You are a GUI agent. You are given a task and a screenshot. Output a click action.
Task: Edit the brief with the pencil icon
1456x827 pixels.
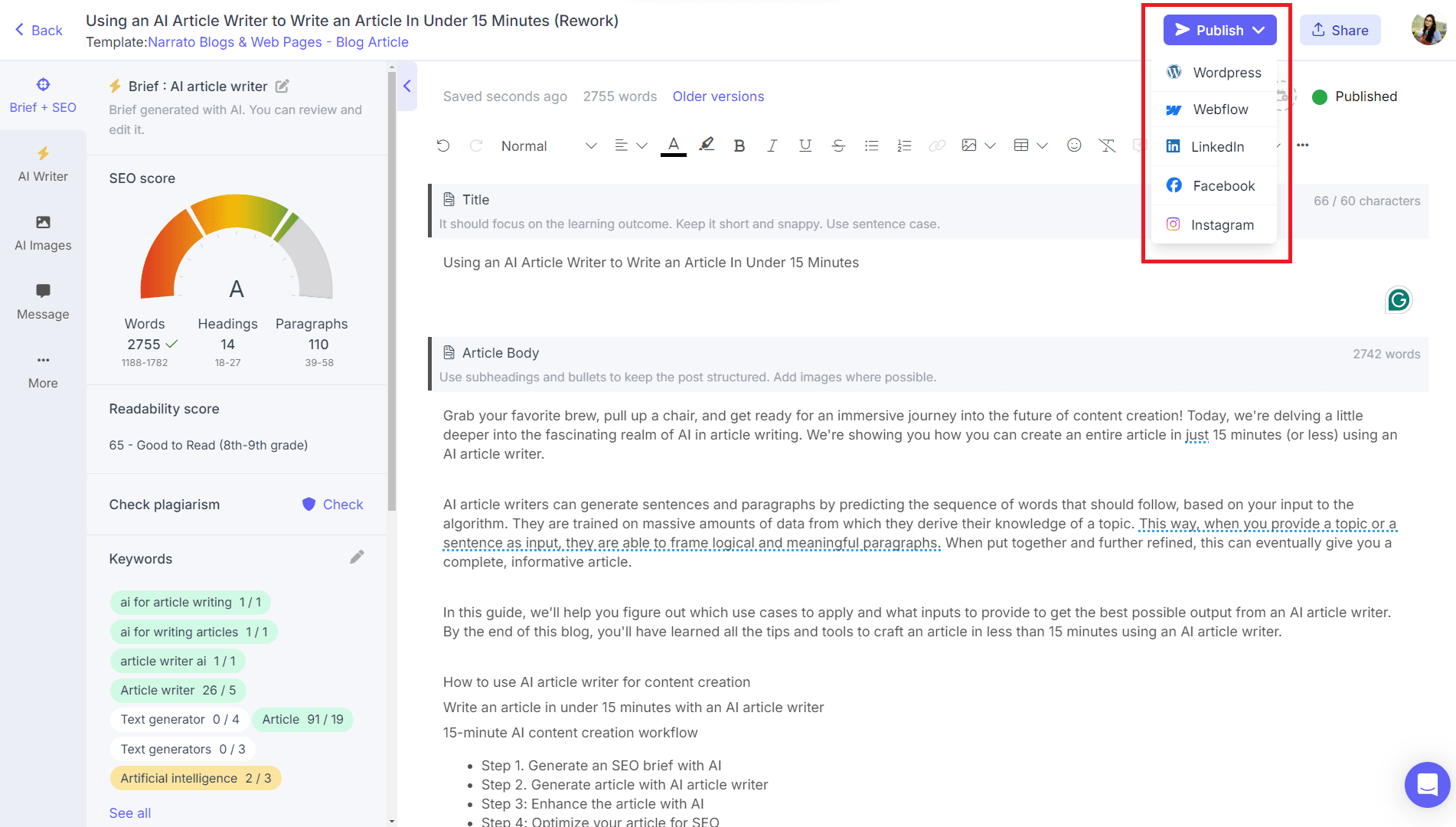[x=282, y=86]
